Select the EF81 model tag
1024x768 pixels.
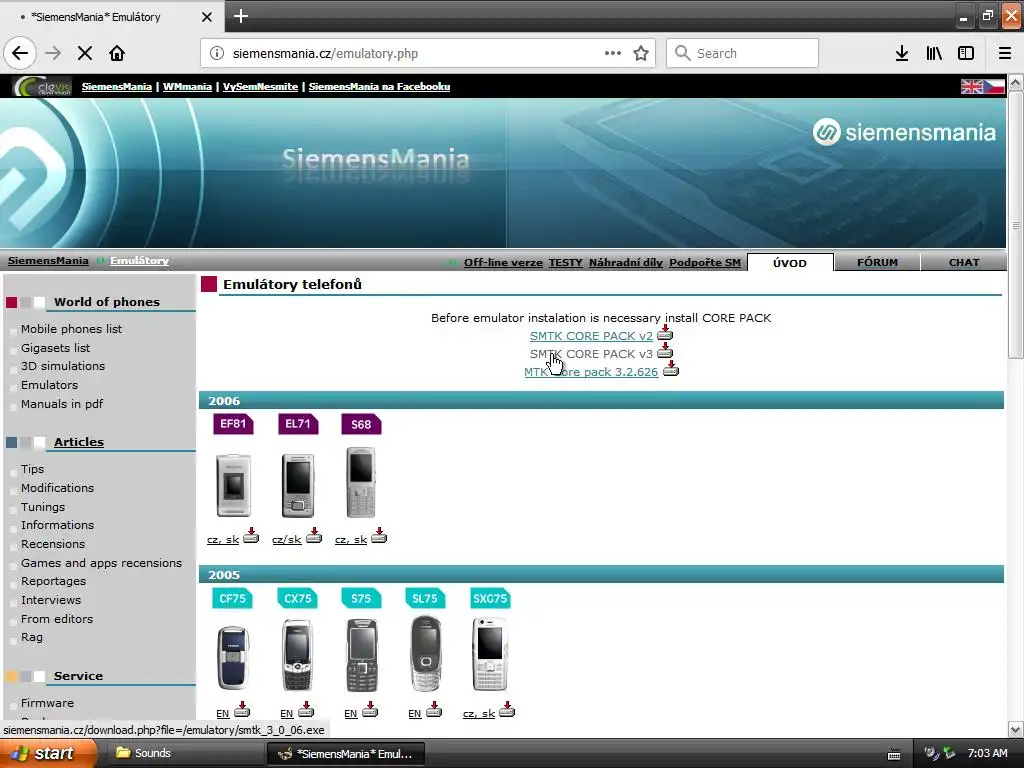click(233, 424)
